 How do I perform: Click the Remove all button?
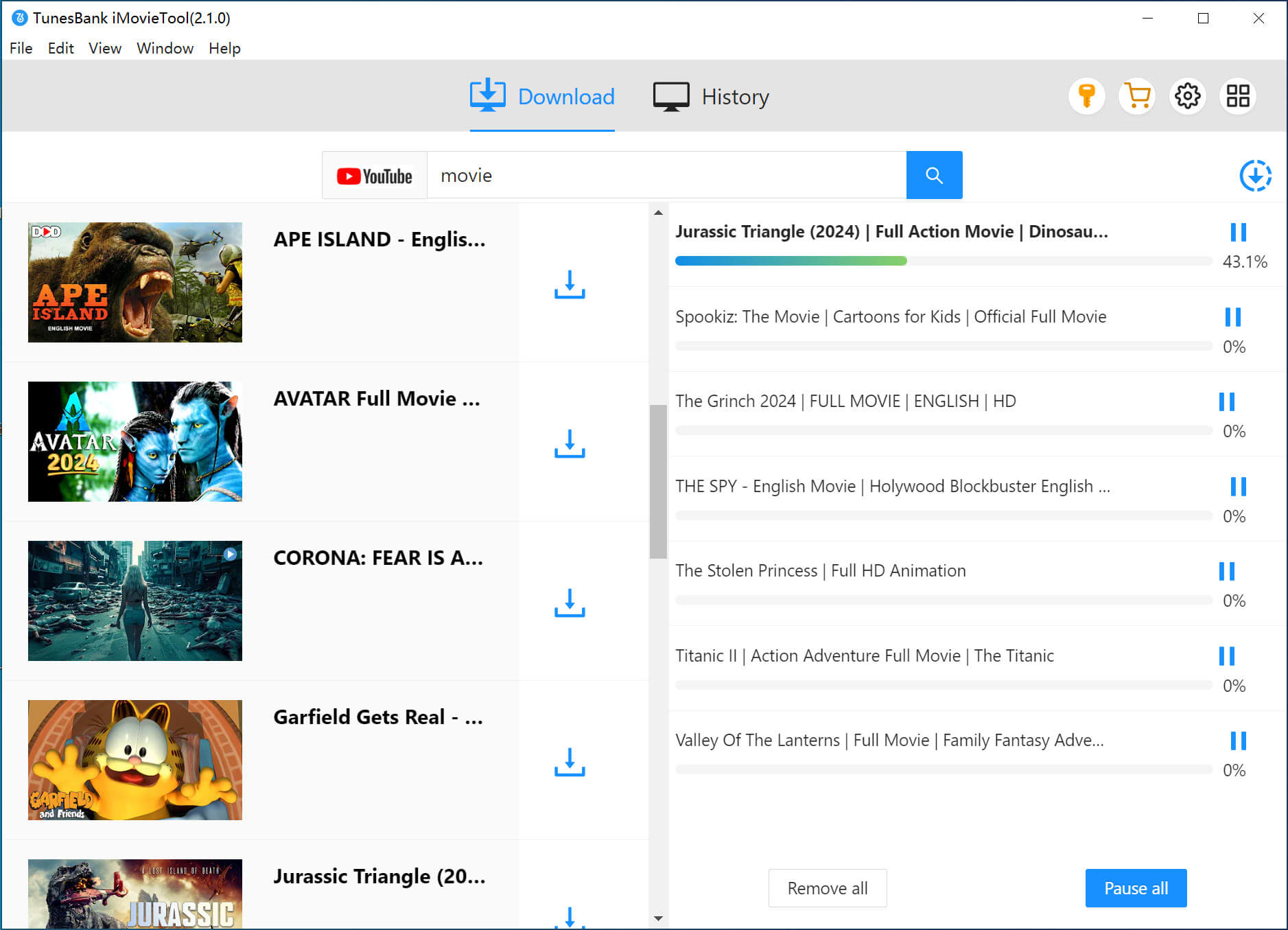[x=828, y=887]
